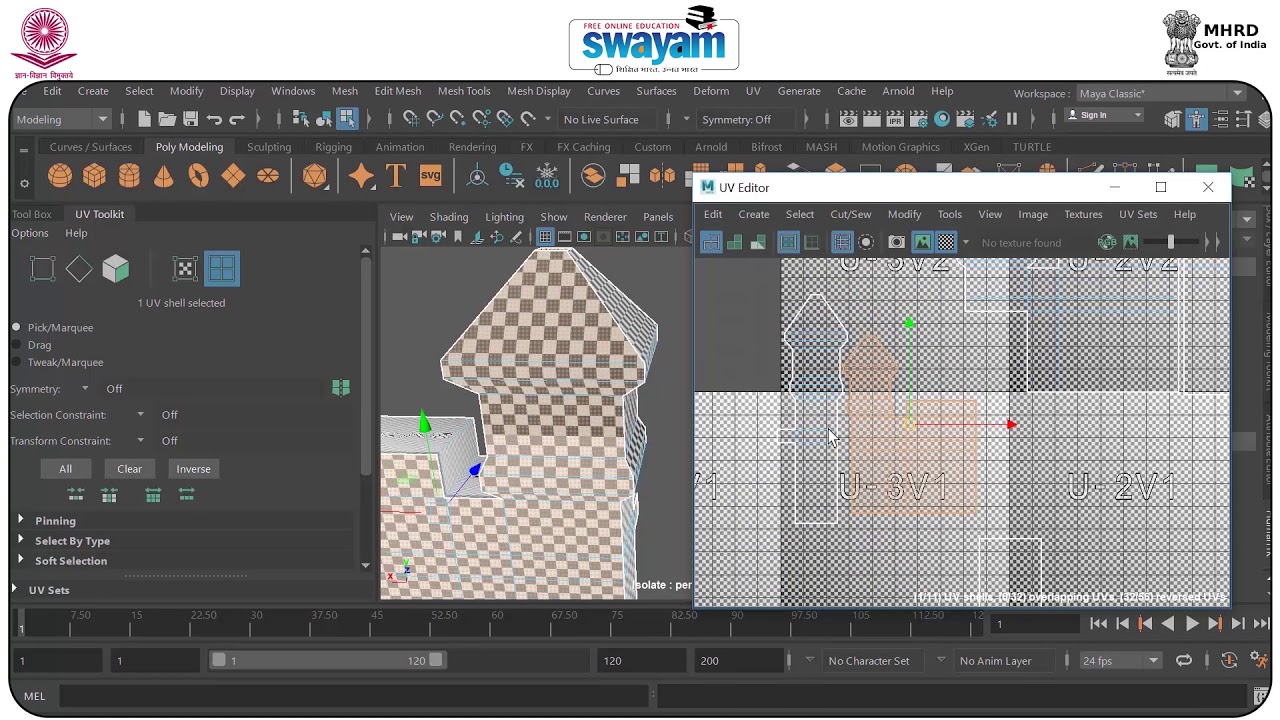Open the Modeling menu set dropdown
The height and width of the screenshot is (720, 1280).
[61, 119]
